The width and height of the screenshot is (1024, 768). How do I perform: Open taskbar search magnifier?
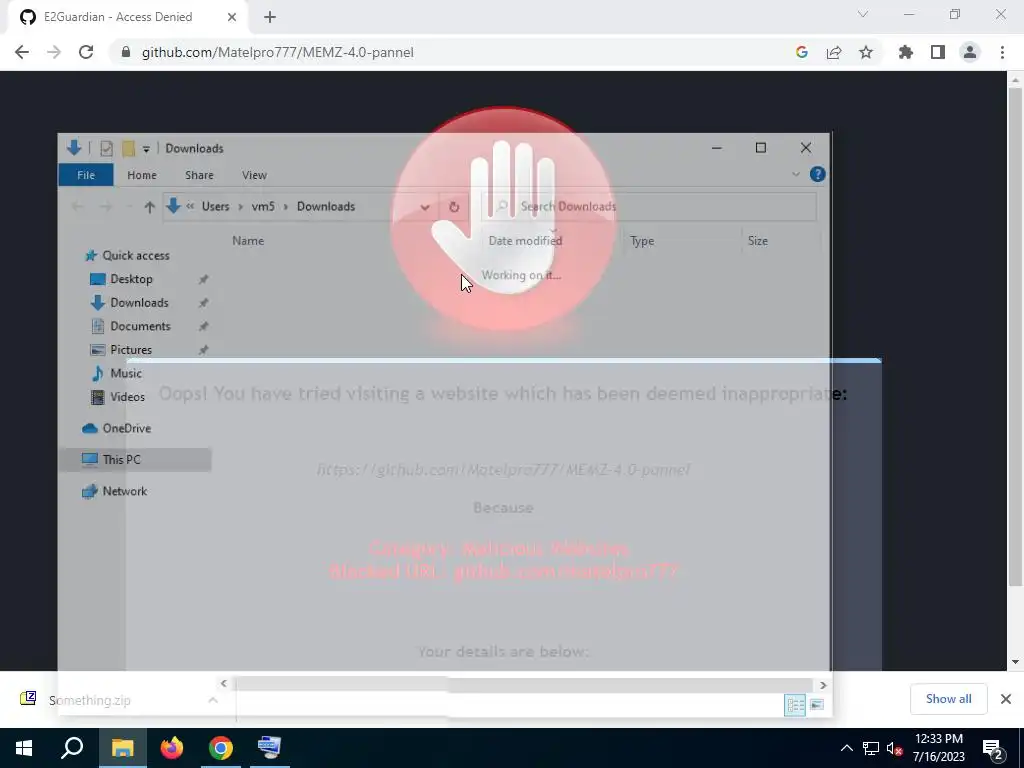click(x=72, y=748)
